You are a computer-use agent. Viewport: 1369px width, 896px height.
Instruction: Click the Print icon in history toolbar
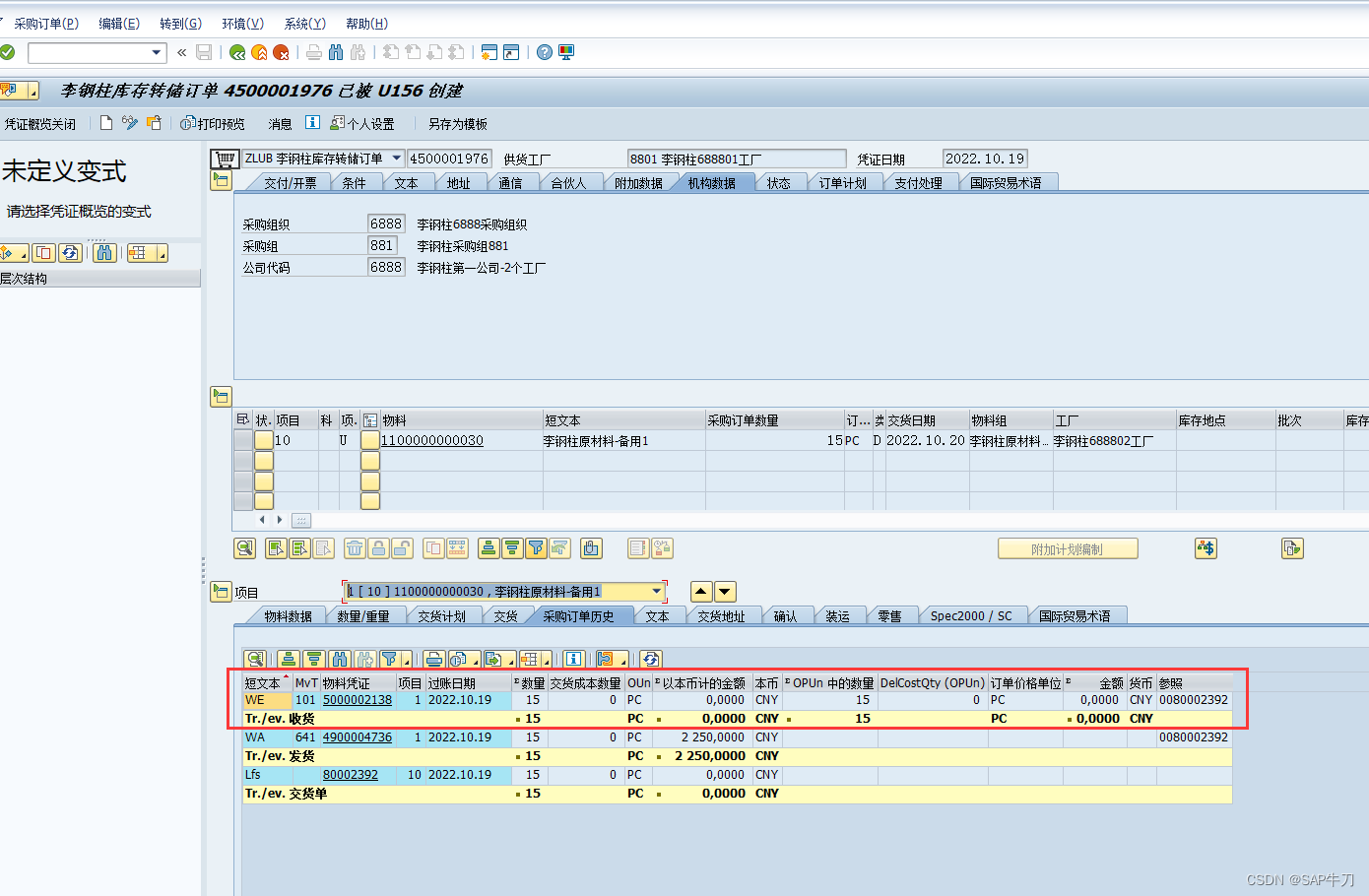tap(434, 659)
